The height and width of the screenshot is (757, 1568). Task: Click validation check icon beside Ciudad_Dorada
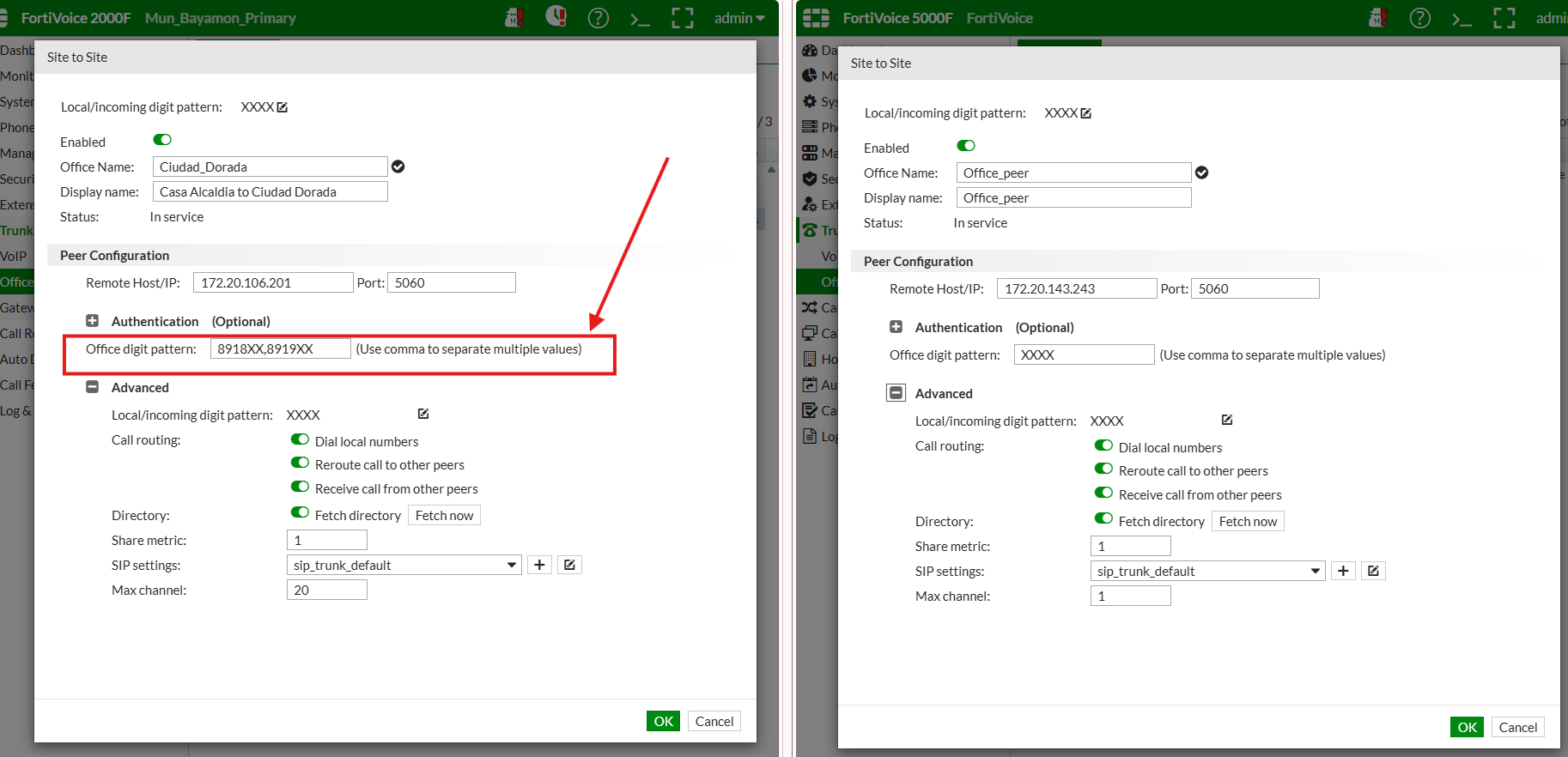click(398, 167)
